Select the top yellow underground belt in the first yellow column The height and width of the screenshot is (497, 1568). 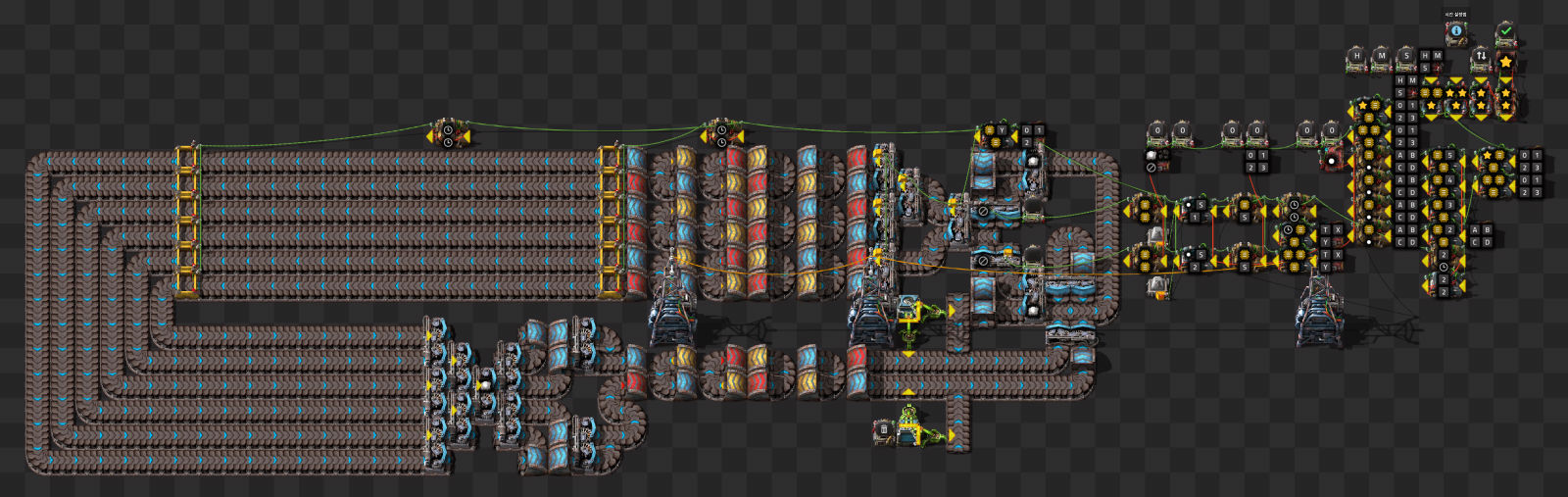pyautogui.click(x=685, y=157)
